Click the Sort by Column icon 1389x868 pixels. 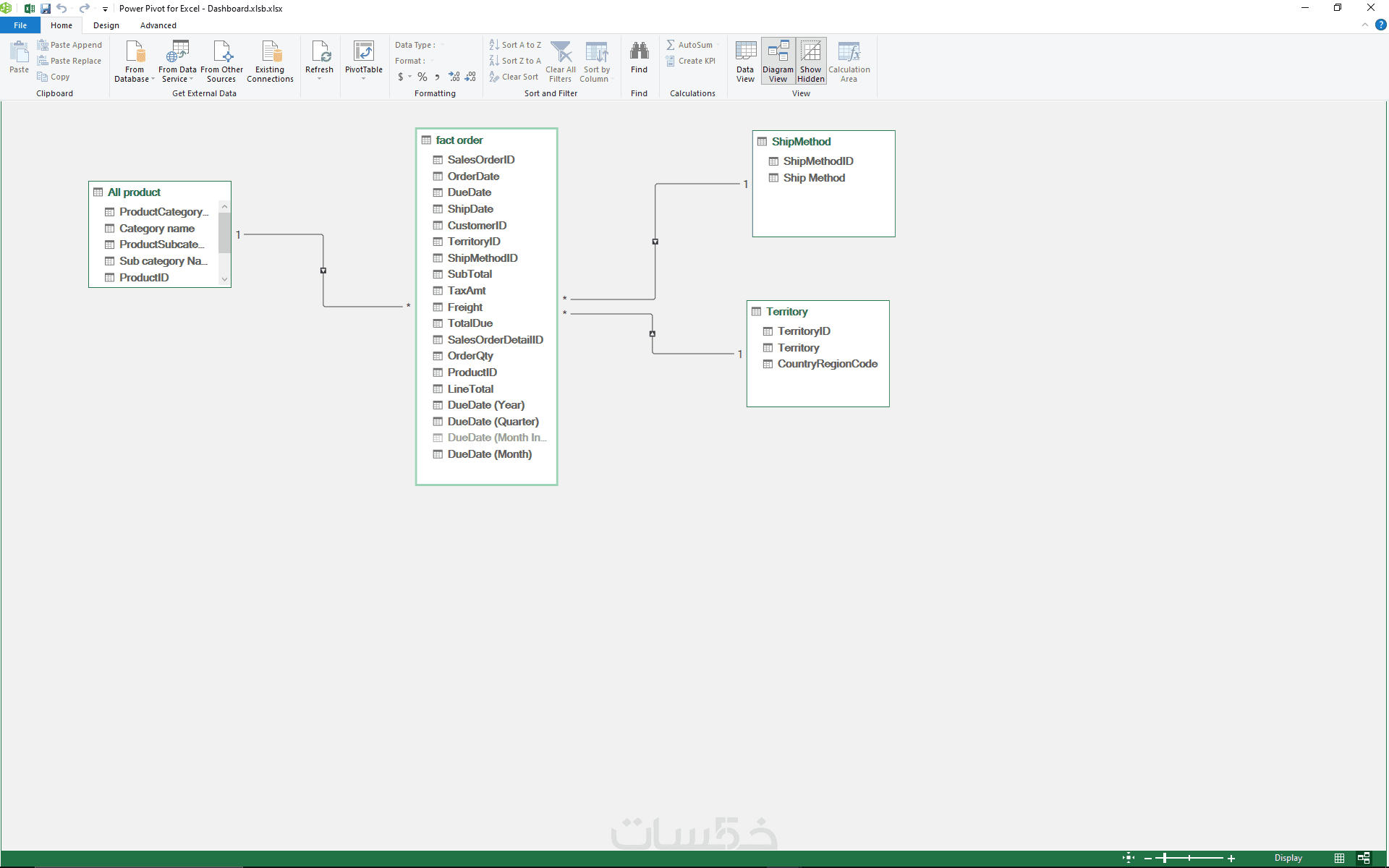point(595,61)
